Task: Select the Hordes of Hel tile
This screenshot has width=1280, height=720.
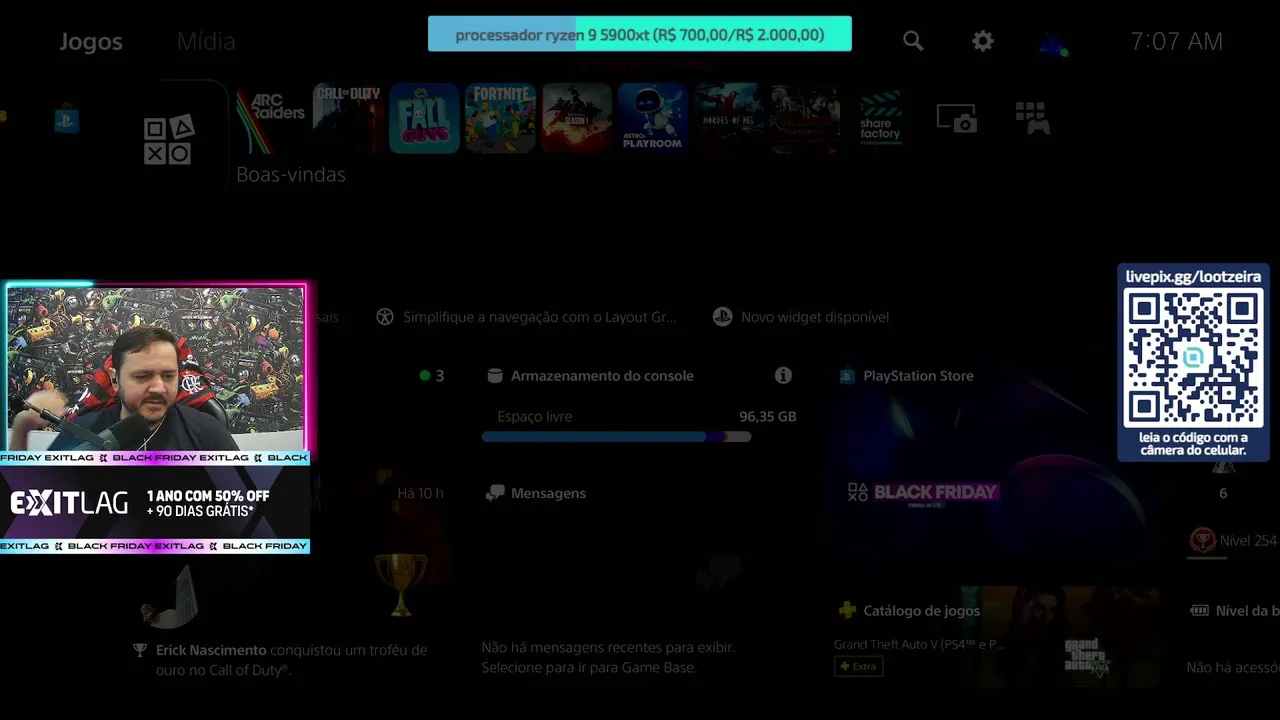Action: tap(729, 118)
